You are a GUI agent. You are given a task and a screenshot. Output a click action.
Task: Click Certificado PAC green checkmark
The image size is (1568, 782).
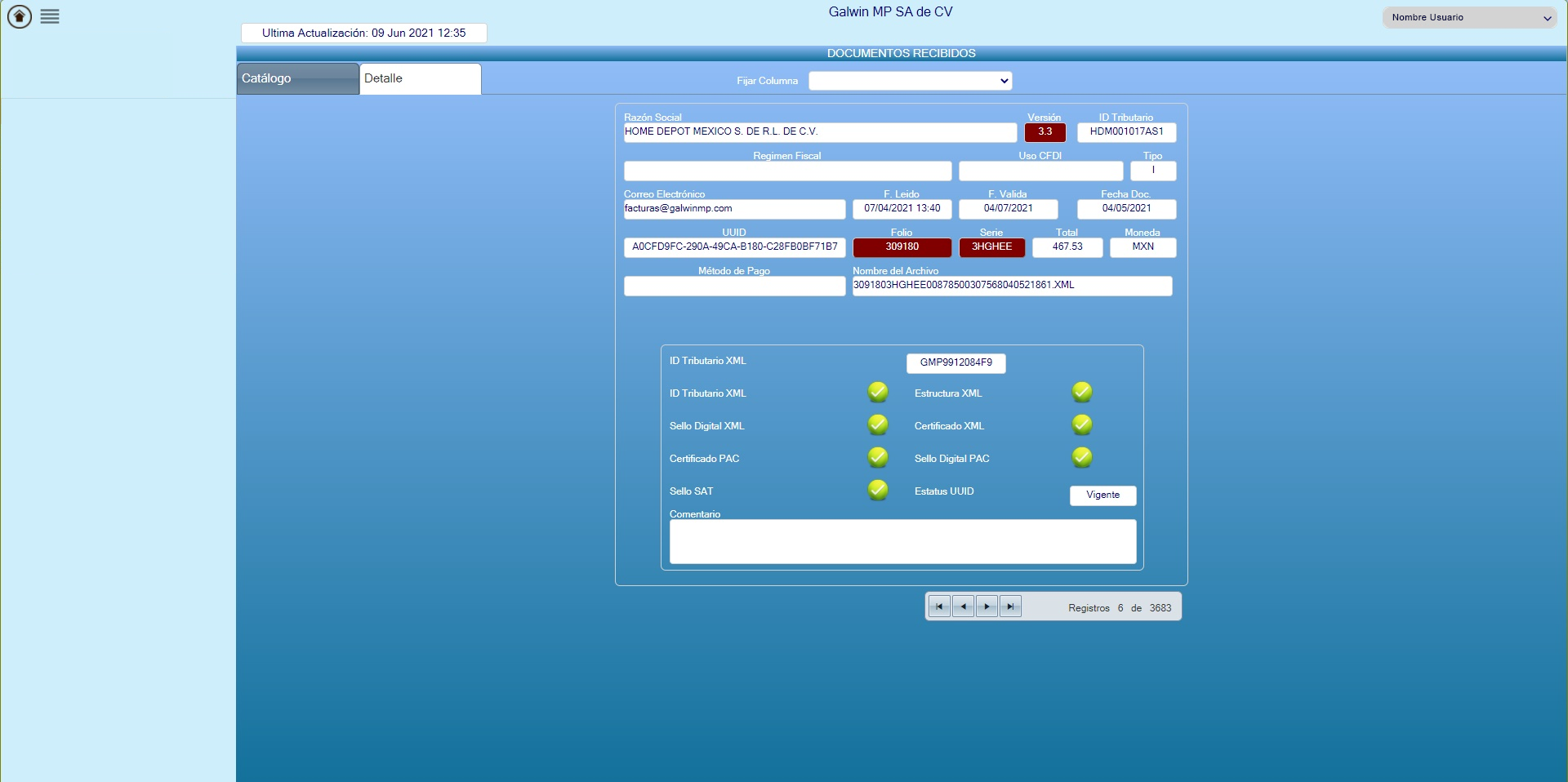coord(878,457)
